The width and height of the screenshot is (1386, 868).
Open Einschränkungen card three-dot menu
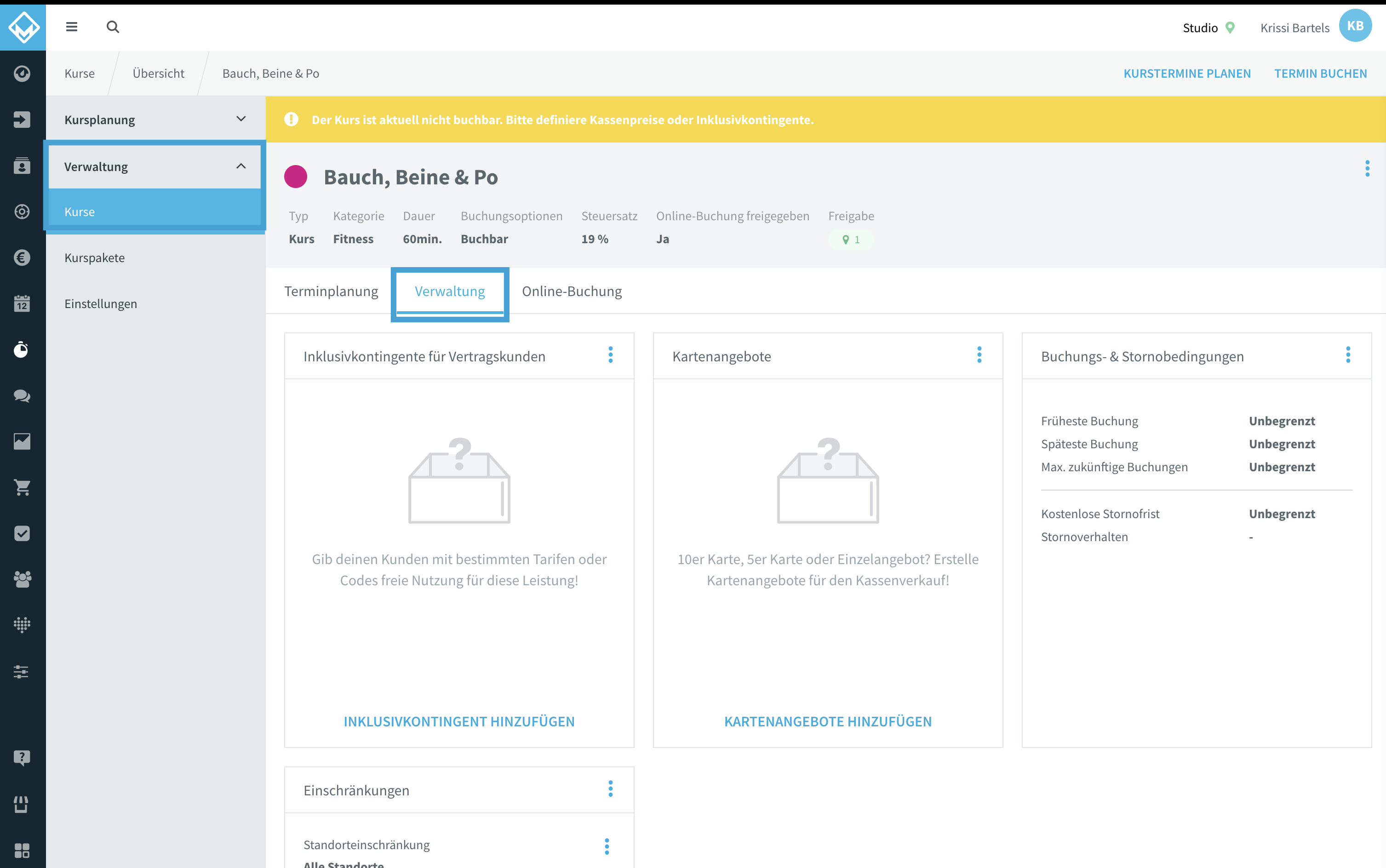610,789
